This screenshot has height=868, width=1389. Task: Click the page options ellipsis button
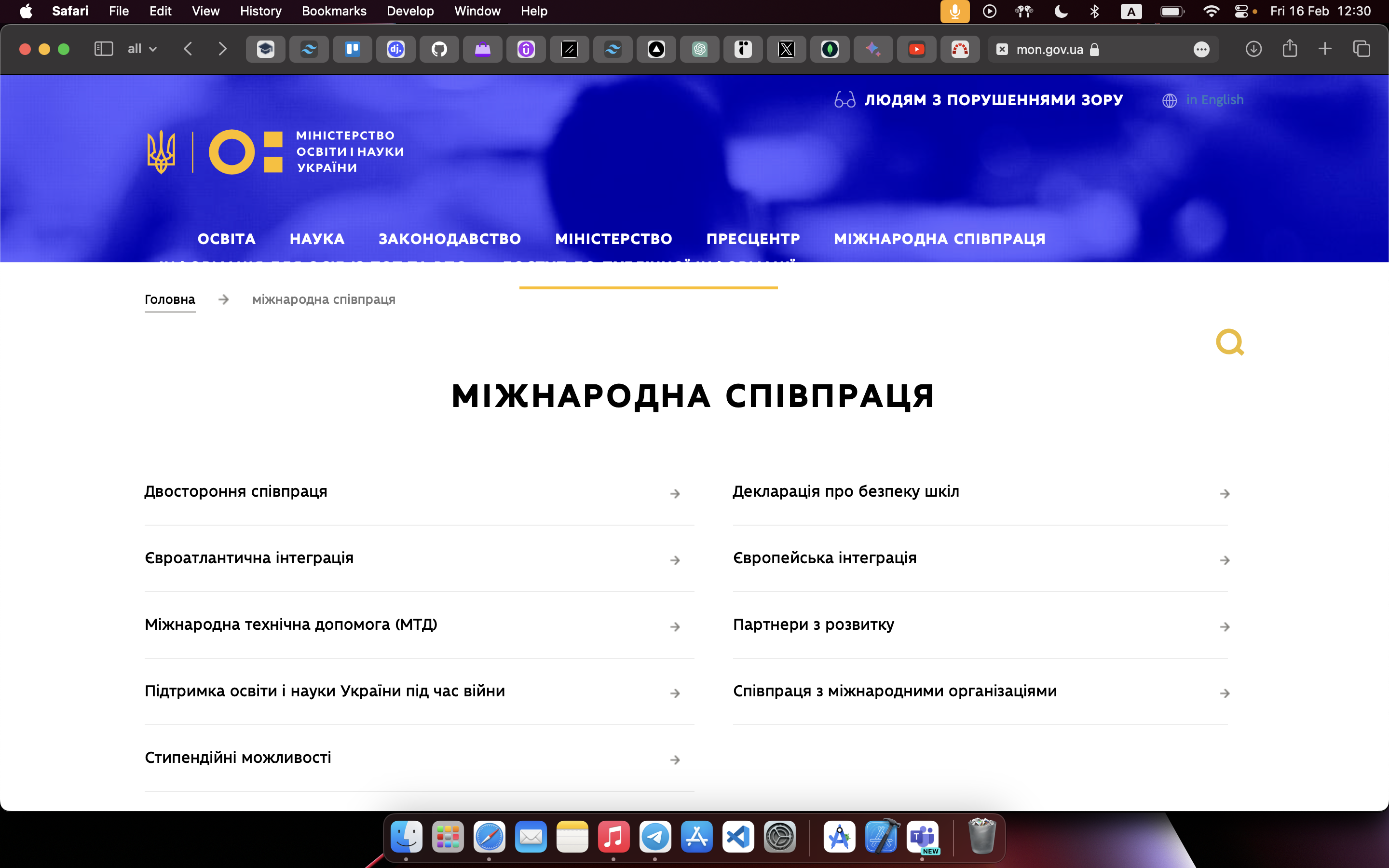pyautogui.click(x=1201, y=50)
